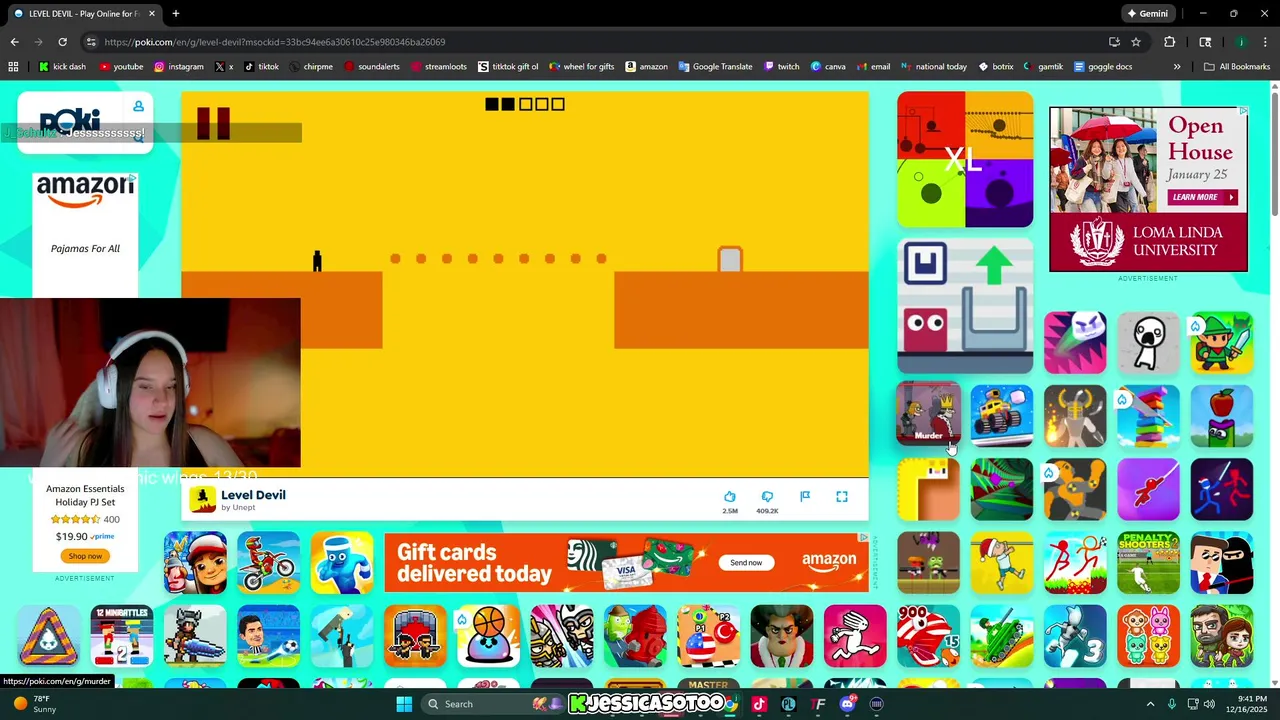The height and width of the screenshot is (720, 1280).
Task: Click the Chrome back arrow
Action: click(x=14, y=42)
